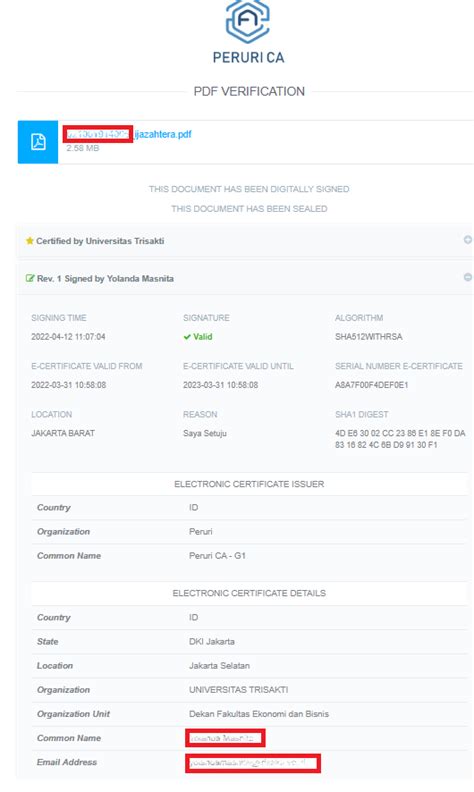Click the blue PDF file icon
474x792 pixels.
(38, 142)
